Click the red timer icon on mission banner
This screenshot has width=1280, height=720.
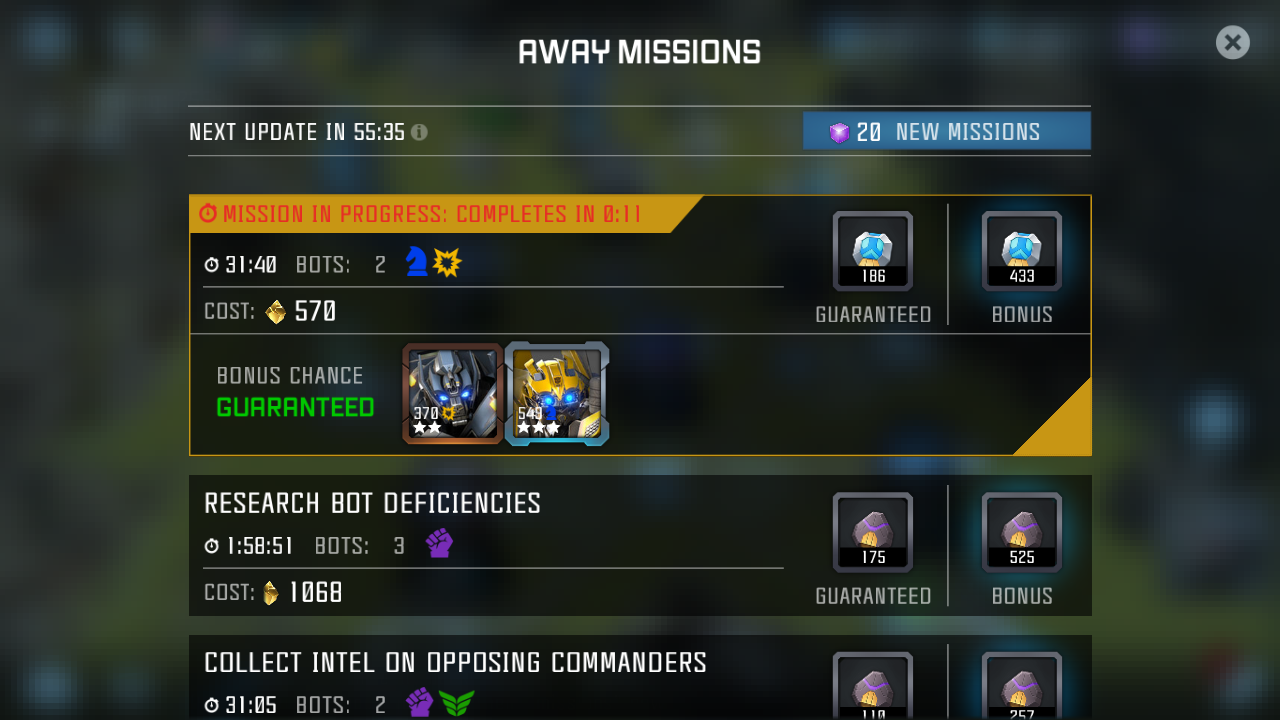(208, 213)
